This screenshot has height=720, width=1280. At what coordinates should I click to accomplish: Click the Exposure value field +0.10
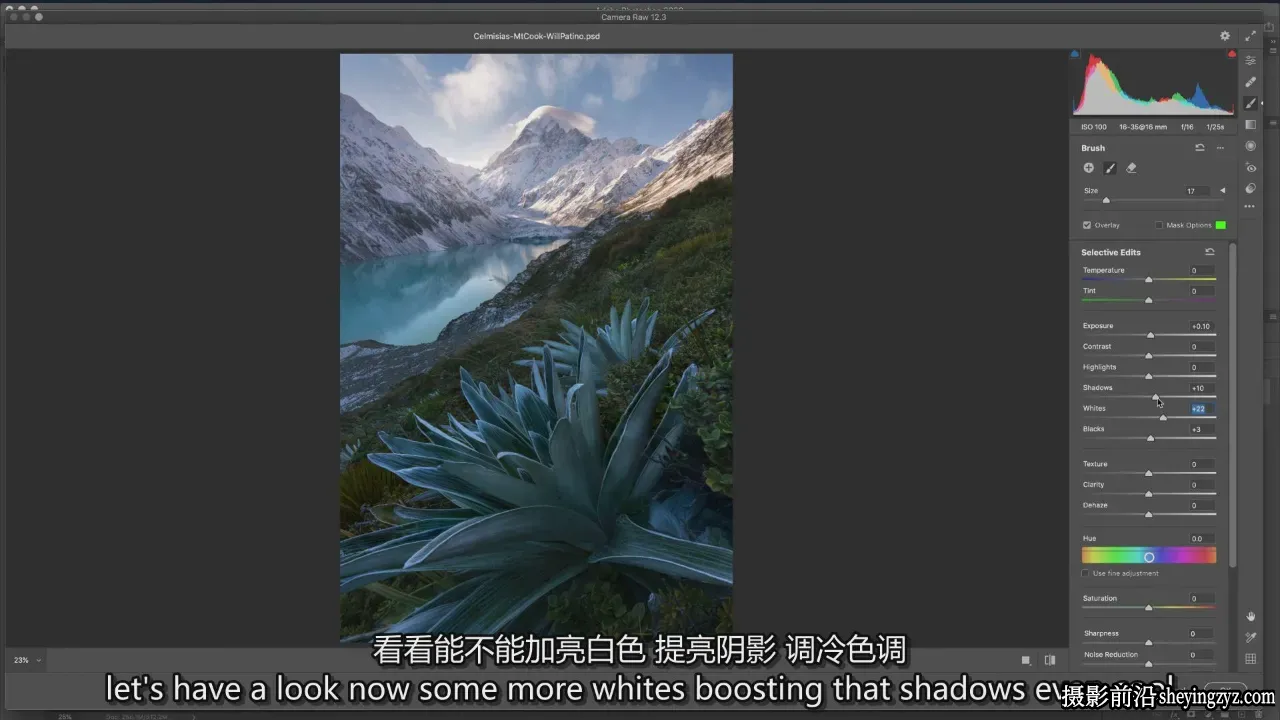pos(1200,326)
